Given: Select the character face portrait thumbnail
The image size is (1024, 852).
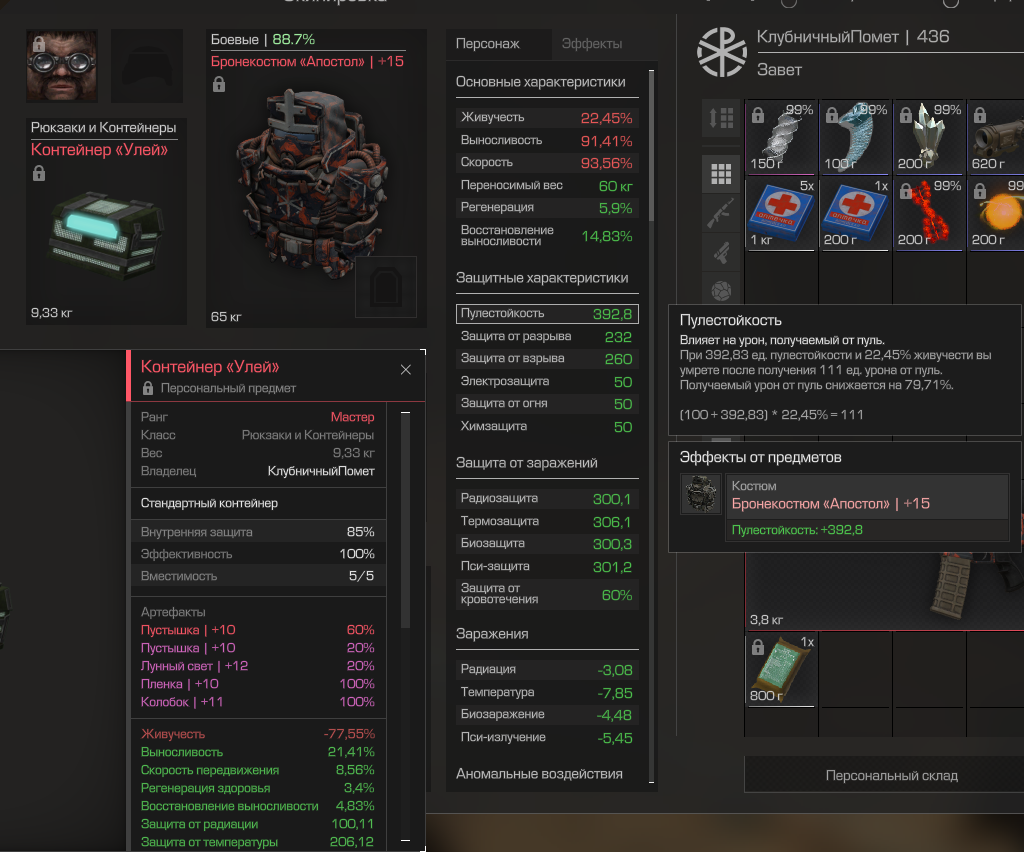Looking at the screenshot, I should 62,66.
